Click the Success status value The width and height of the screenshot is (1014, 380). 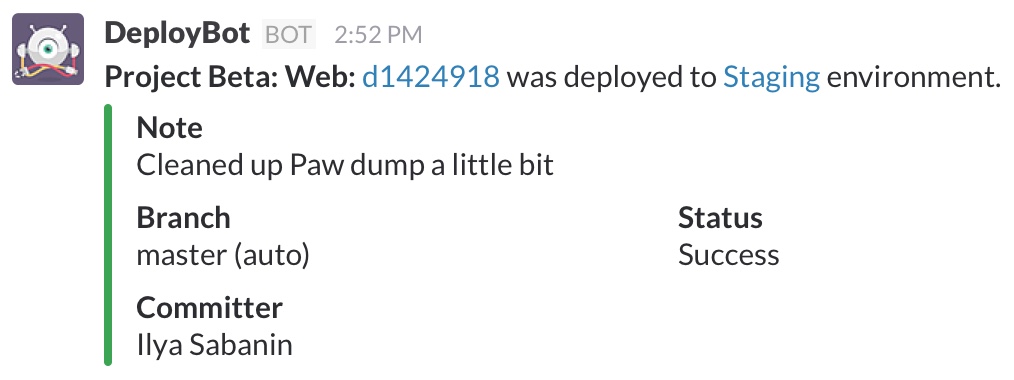729,255
